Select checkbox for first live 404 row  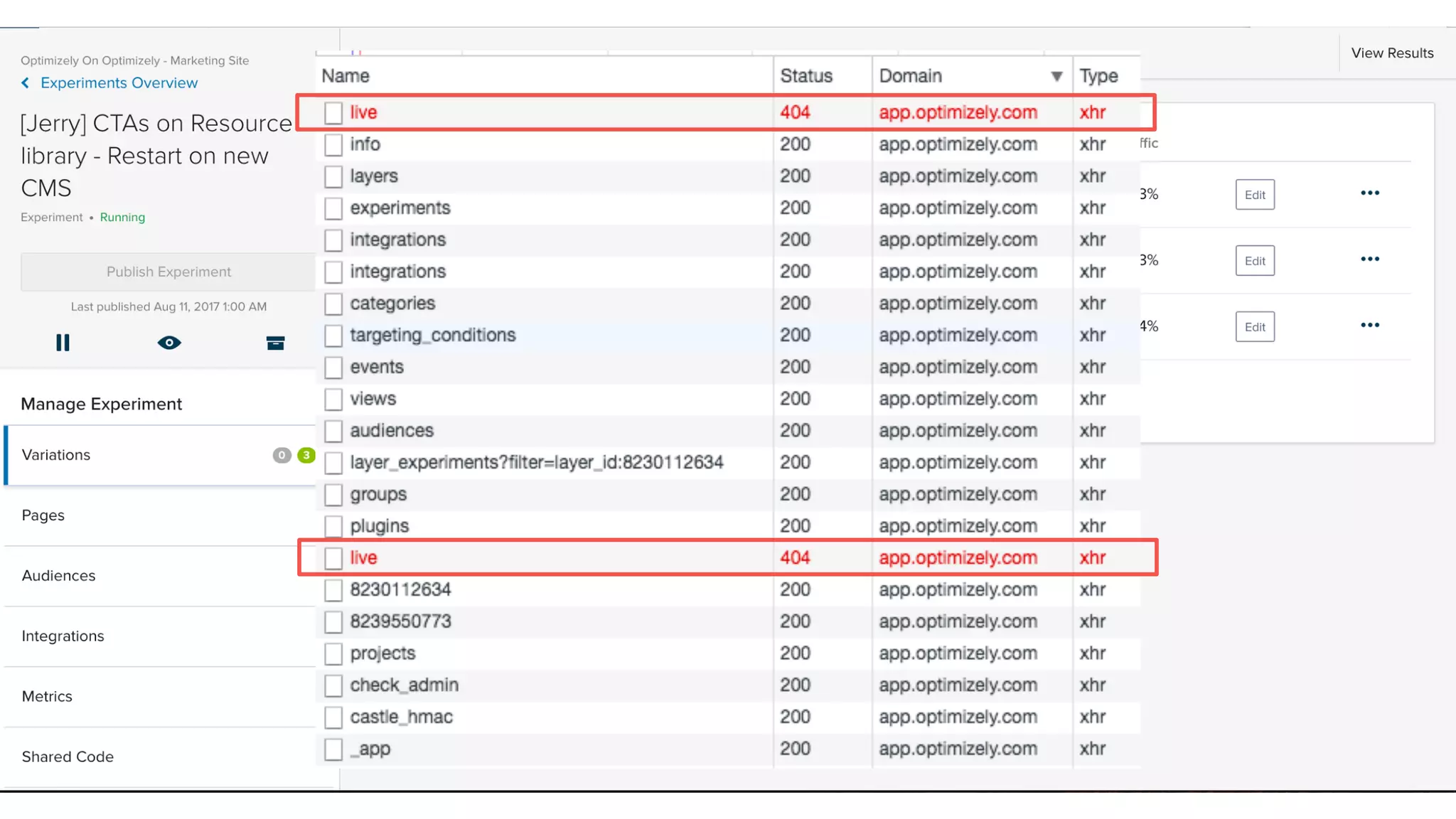click(333, 112)
